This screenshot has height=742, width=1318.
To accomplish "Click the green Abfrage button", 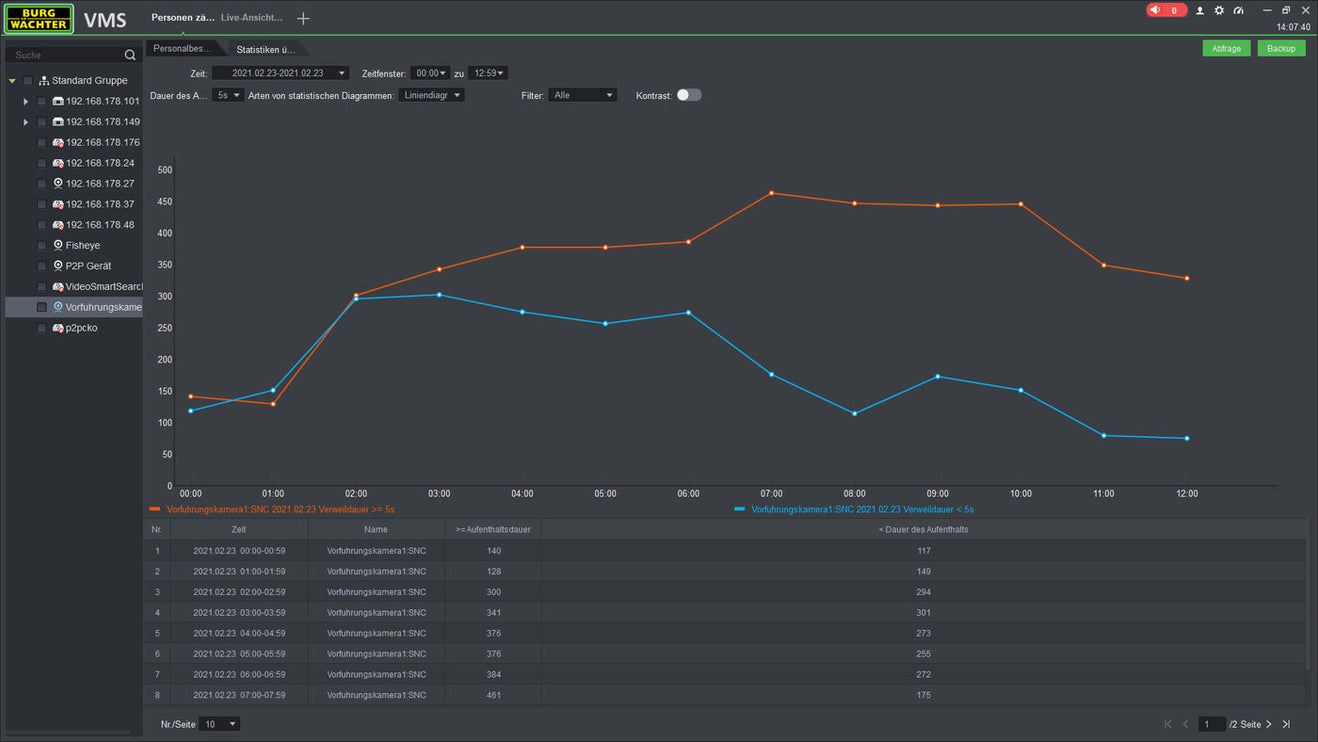I will (x=1226, y=48).
